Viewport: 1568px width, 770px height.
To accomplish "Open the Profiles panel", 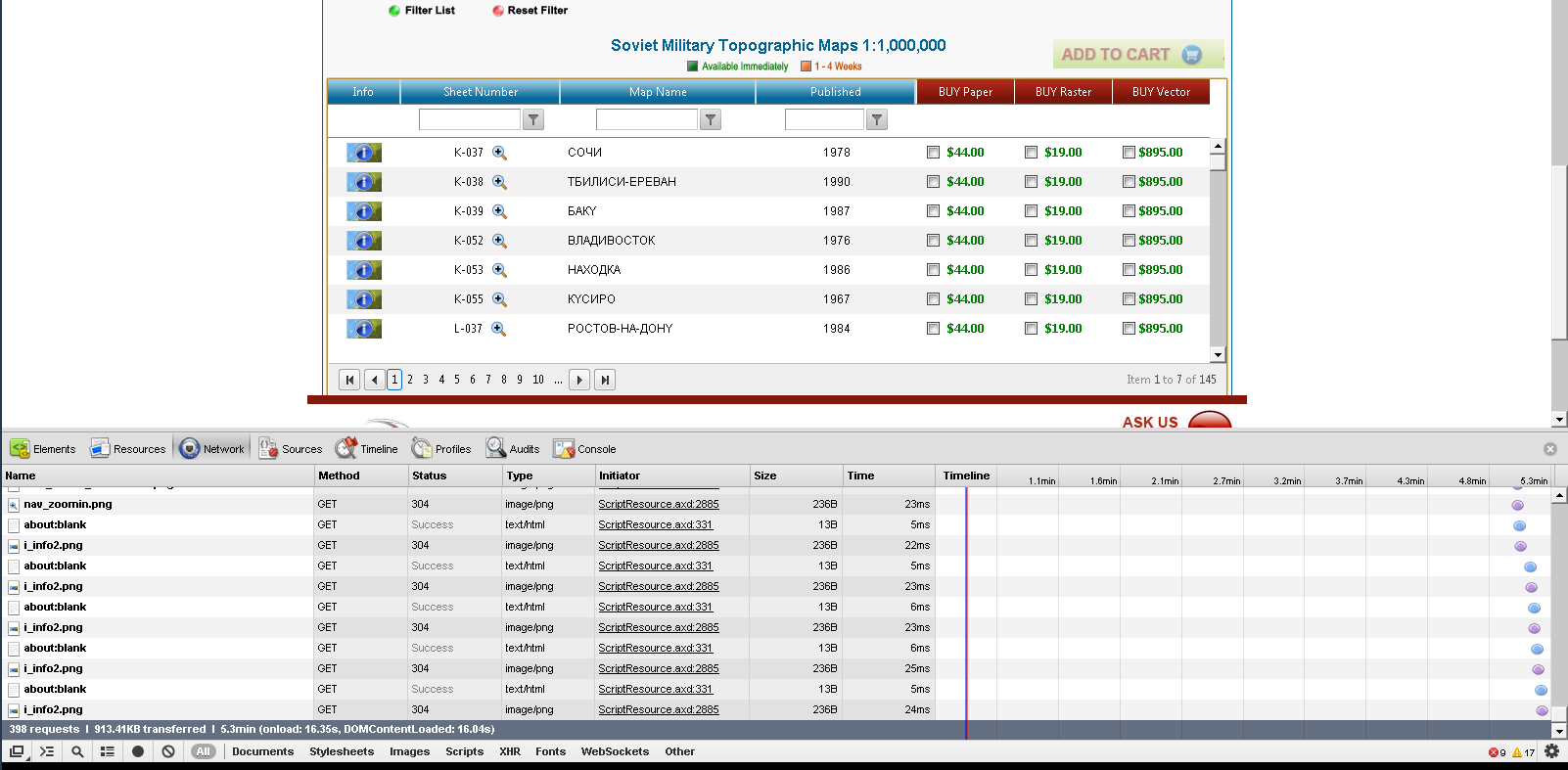I will coord(441,449).
